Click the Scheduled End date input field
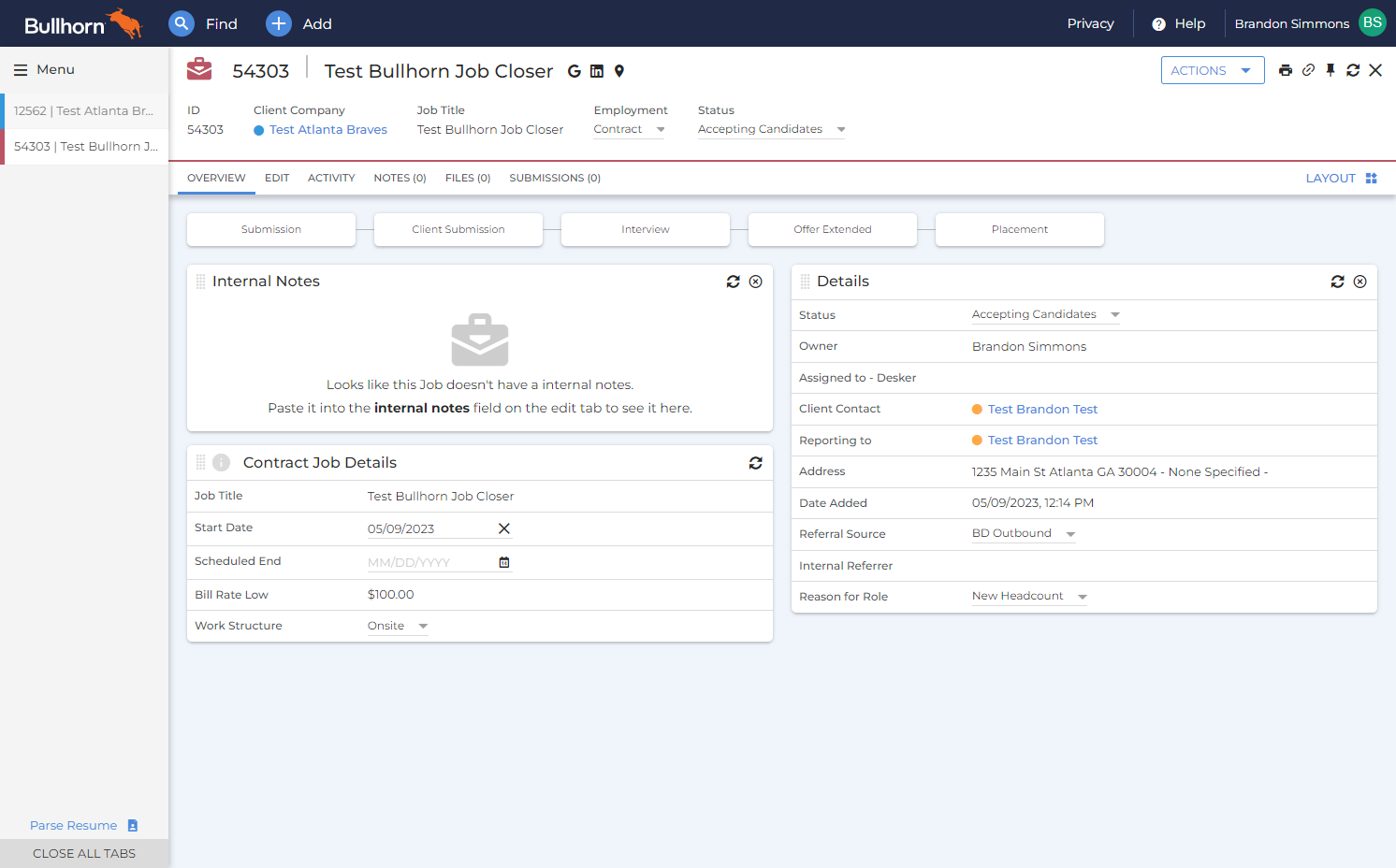Screen dimensions: 1396x868 click(430, 562)
